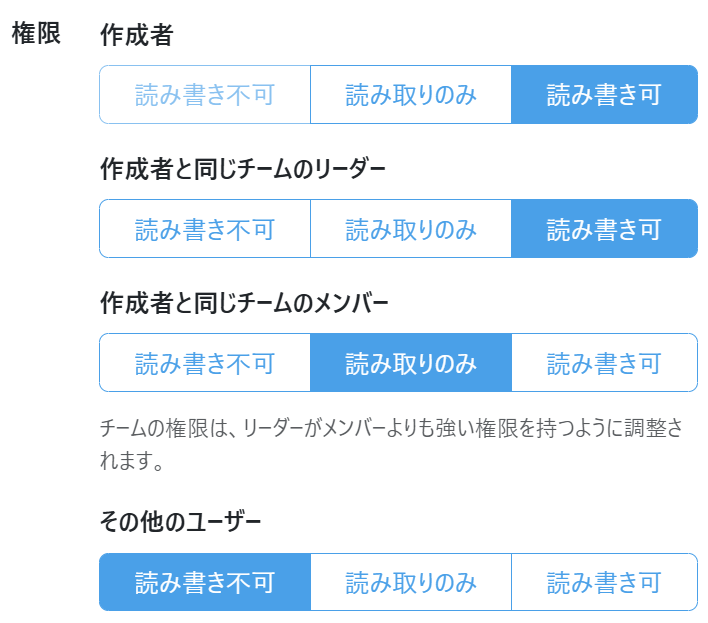Screen dimensions: 708x623
Task: Click the その他のユーザー heading
Action: pos(181,522)
